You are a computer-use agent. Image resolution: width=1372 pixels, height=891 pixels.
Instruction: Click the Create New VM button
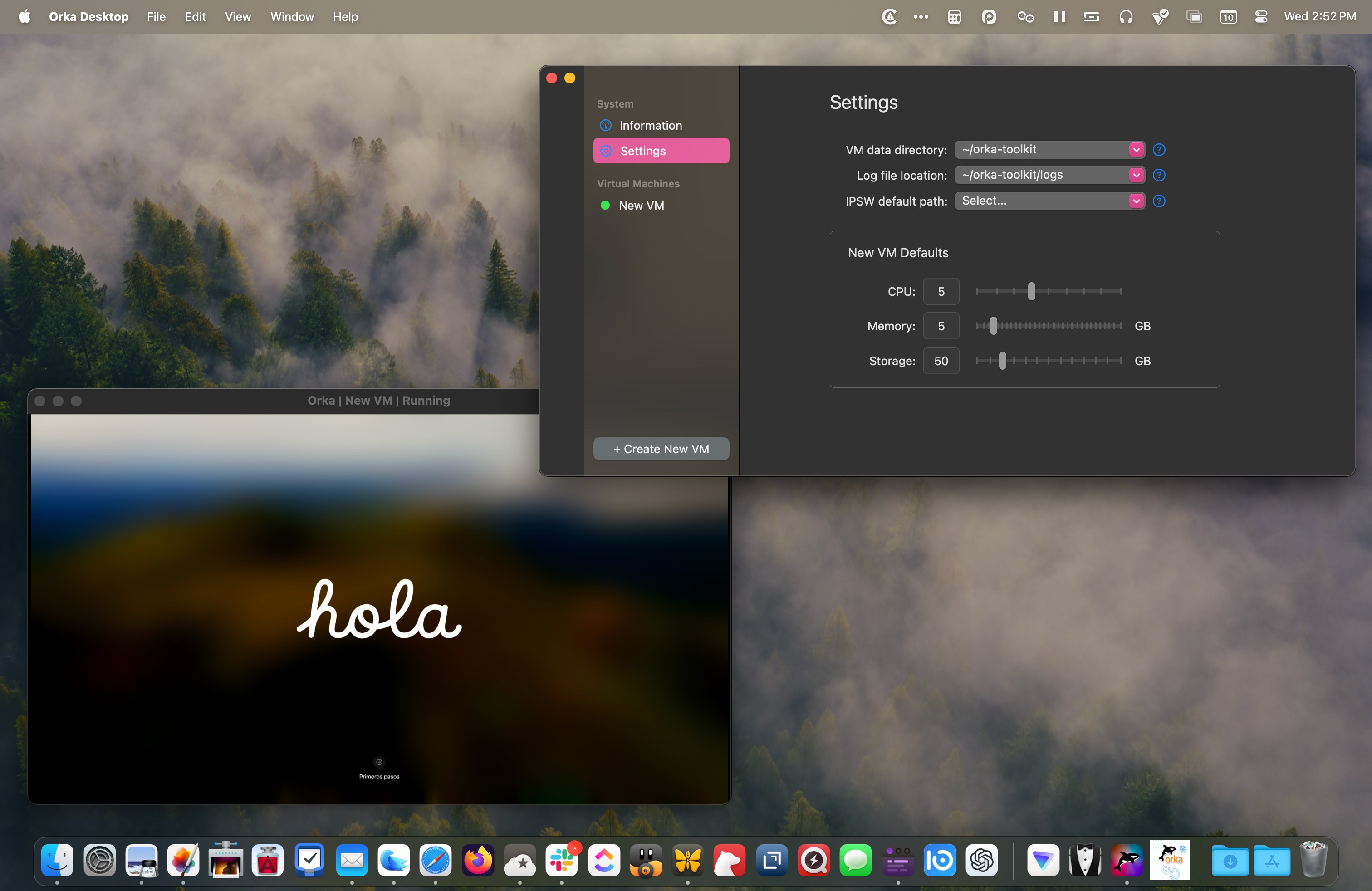660,448
